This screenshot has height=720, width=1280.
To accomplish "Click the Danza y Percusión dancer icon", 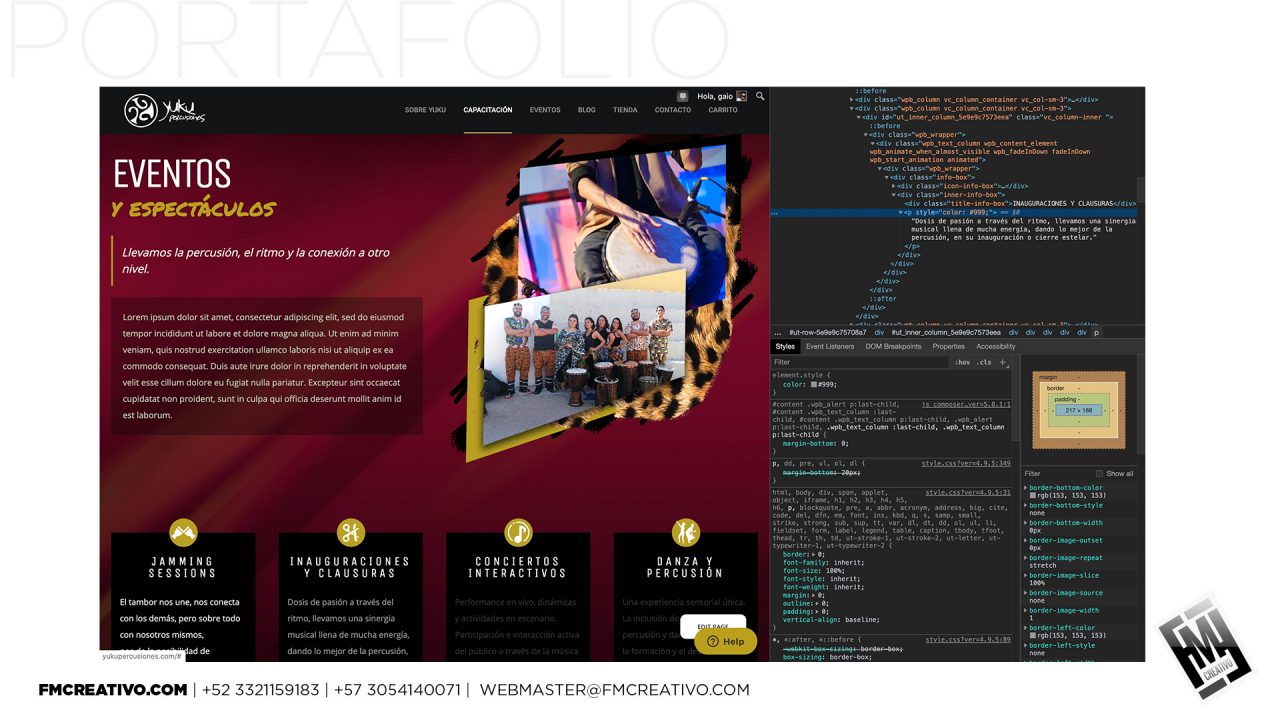I will (685, 532).
